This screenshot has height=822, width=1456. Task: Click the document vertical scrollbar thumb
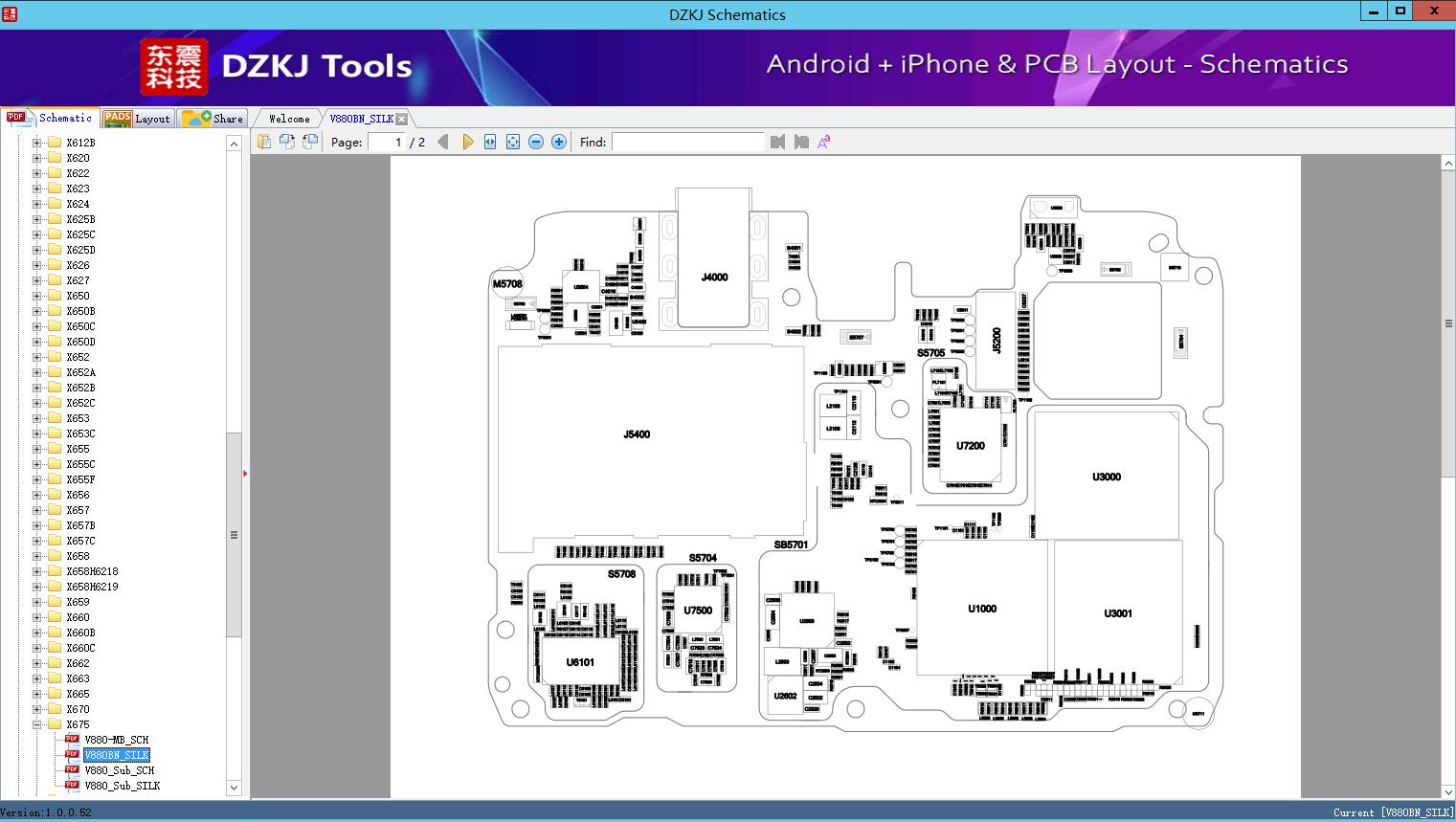(1448, 323)
